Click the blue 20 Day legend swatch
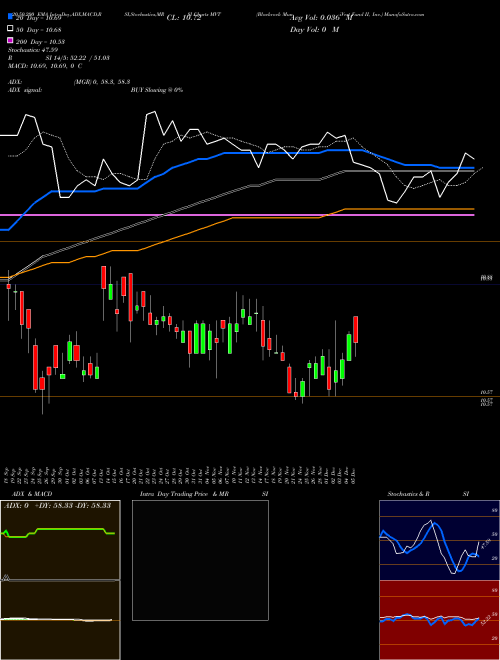The image size is (500, 660). (x=10, y=17)
